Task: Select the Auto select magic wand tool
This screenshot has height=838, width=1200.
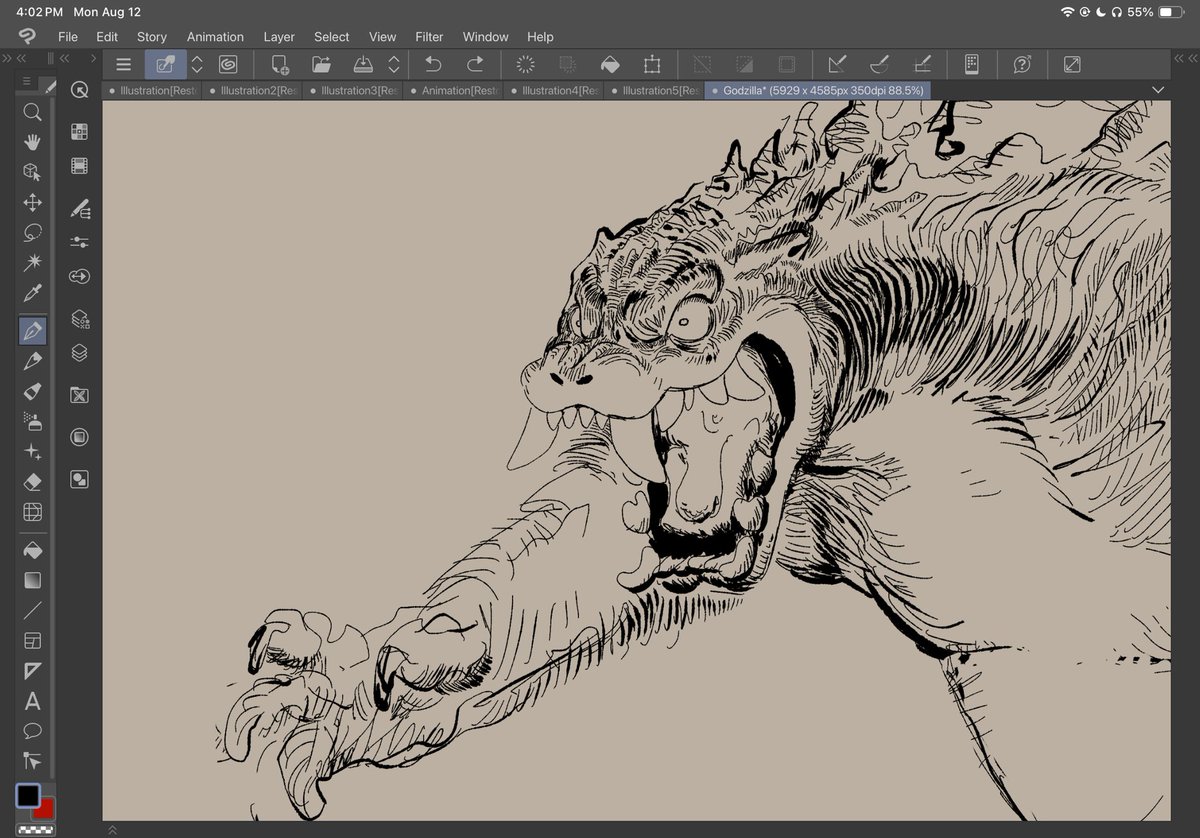Action: [32, 263]
